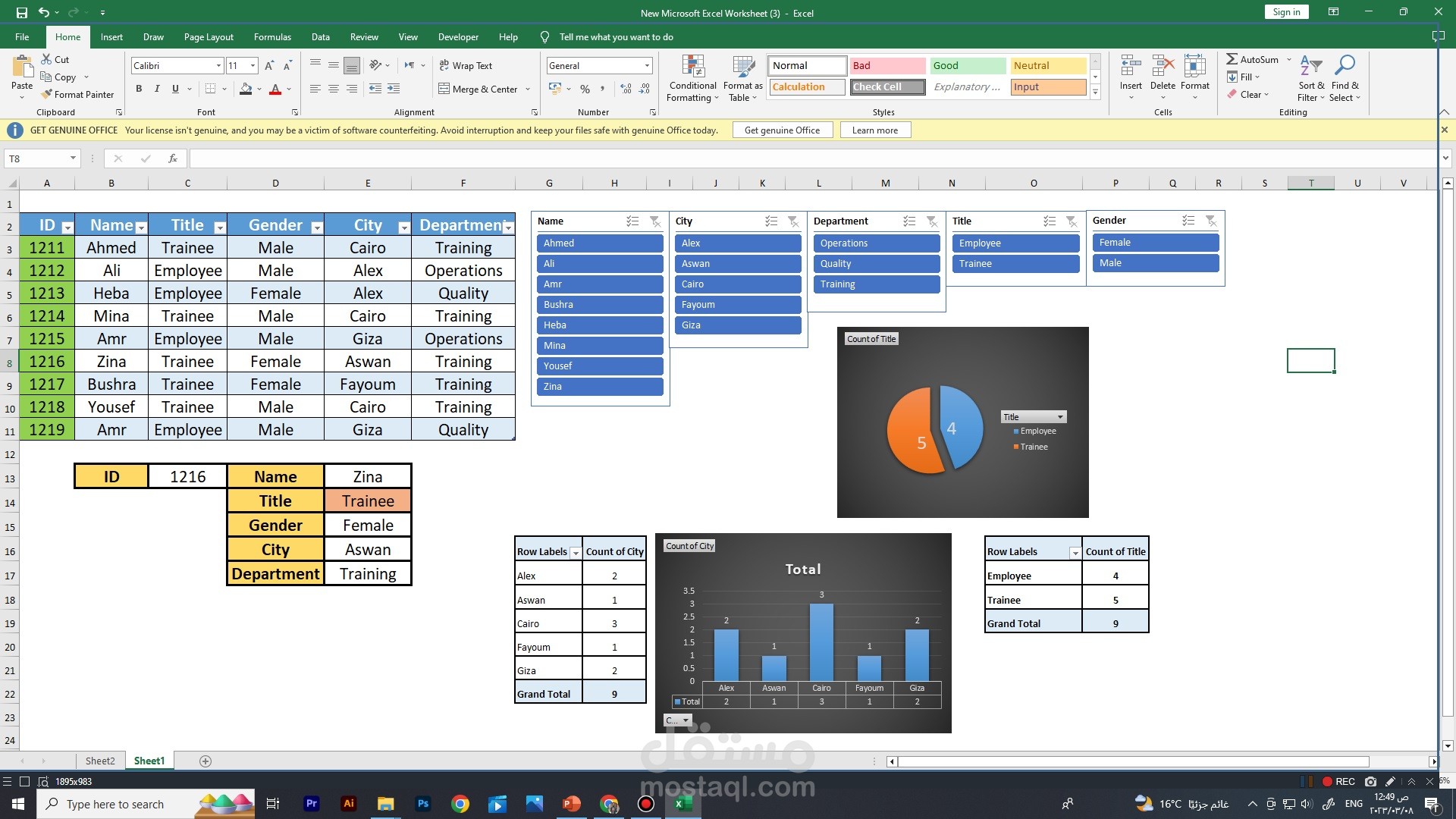
Task: Expand the font size dropdown
Action: click(253, 66)
